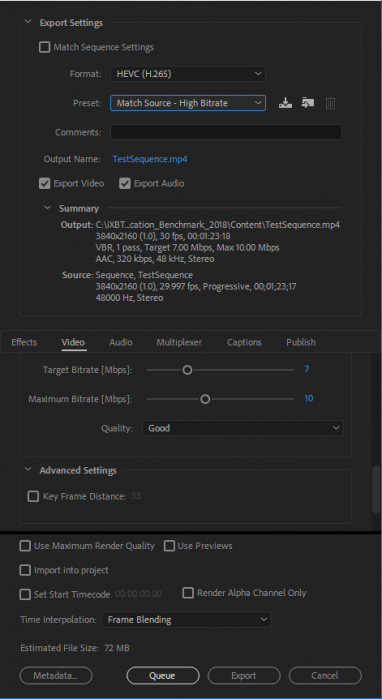382x699 pixels.
Task: Open the Captions tab
Action: (244, 342)
